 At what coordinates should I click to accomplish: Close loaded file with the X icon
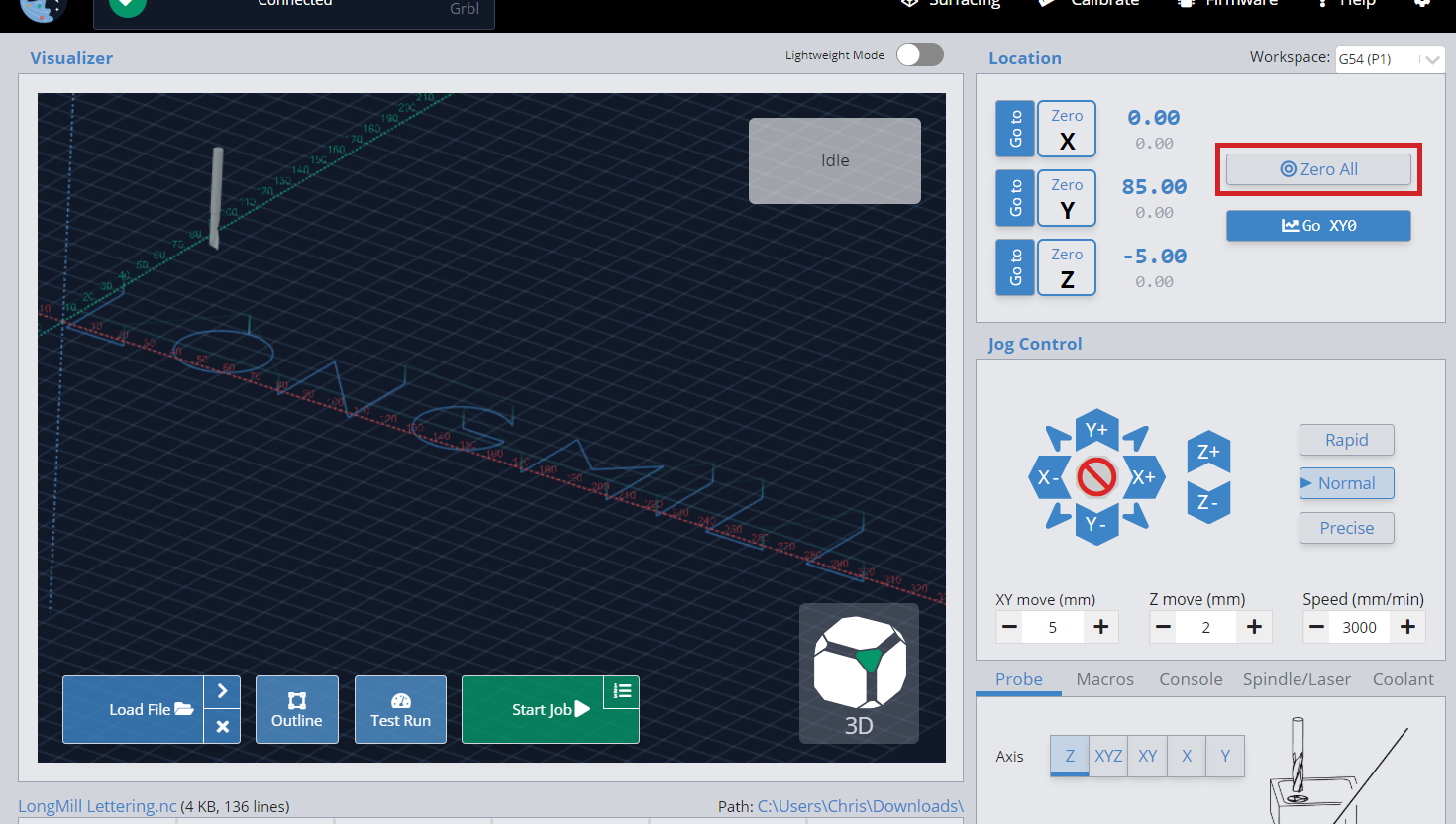(x=223, y=727)
